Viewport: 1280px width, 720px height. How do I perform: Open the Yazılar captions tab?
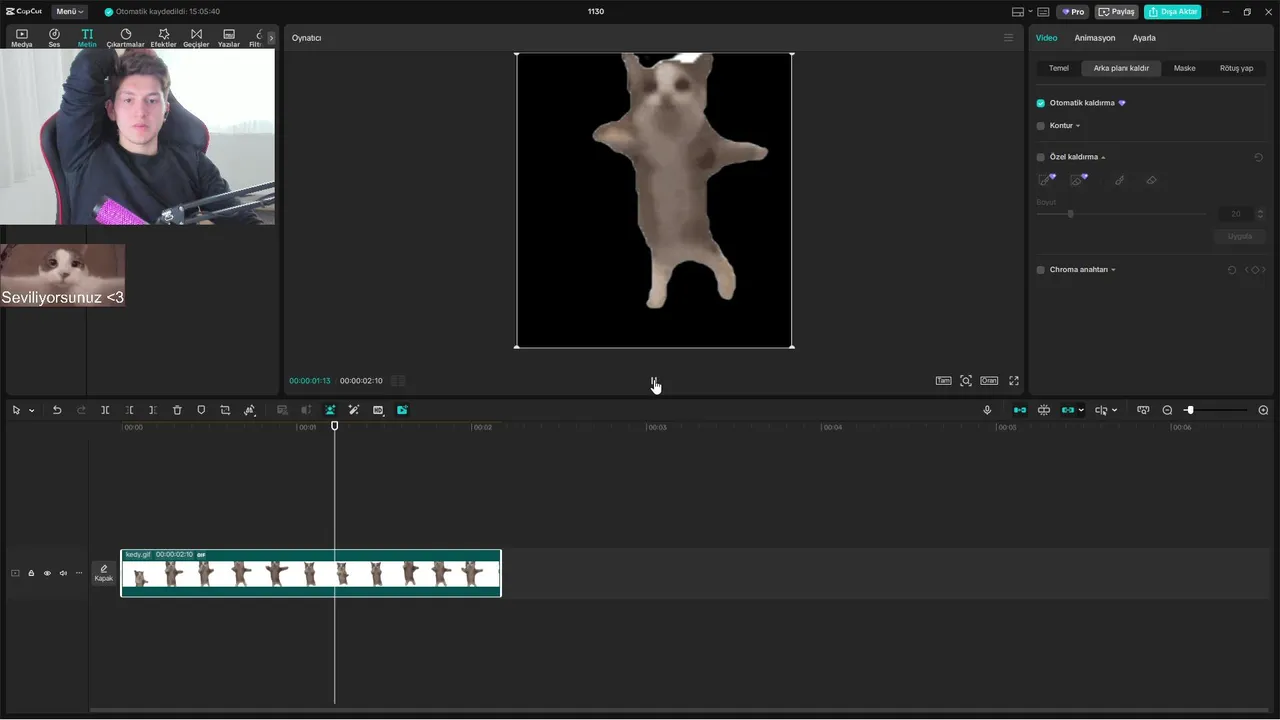point(229,38)
